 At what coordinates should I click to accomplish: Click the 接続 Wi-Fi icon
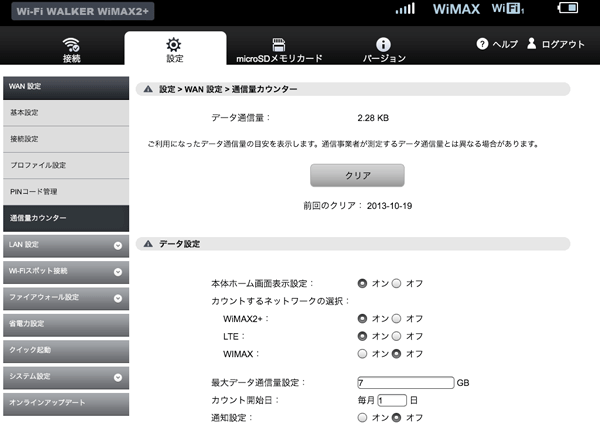pyautogui.click(x=71, y=44)
